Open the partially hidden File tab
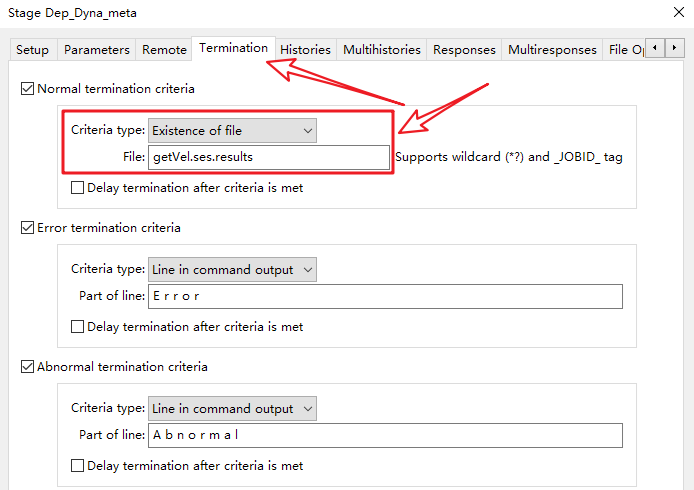 624,50
